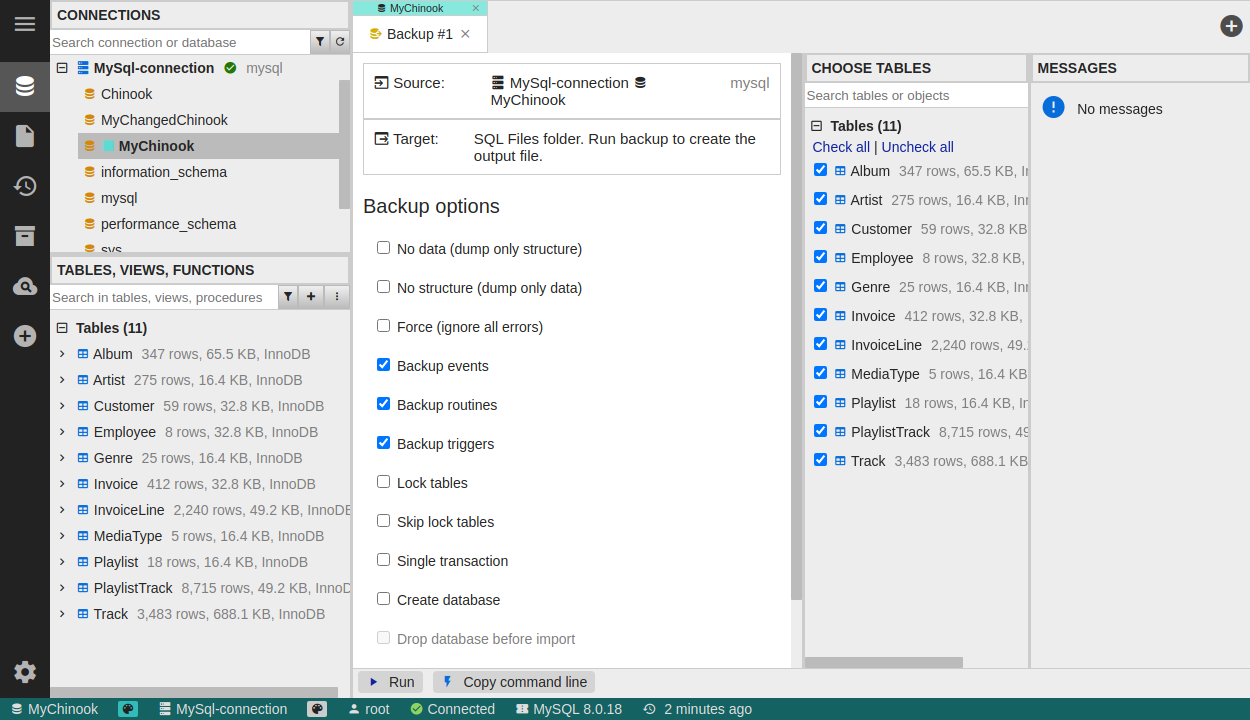Click the Uncheck all link
The width and height of the screenshot is (1250, 720).
point(917,147)
